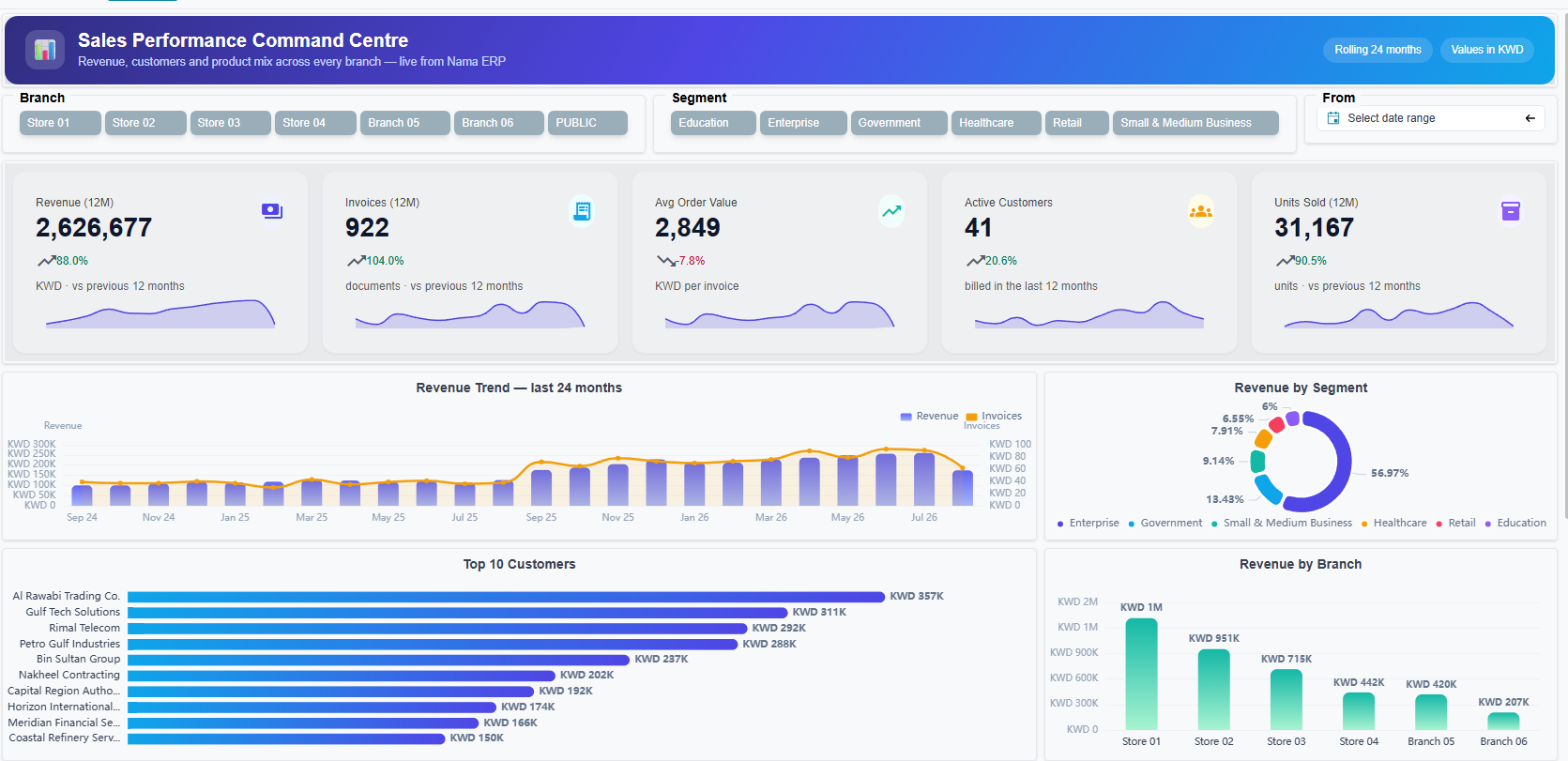Viewport: 1568px width, 761px height.
Task: Click the Revenue trend arrow beside 88.0%
Action: (x=46, y=261)
